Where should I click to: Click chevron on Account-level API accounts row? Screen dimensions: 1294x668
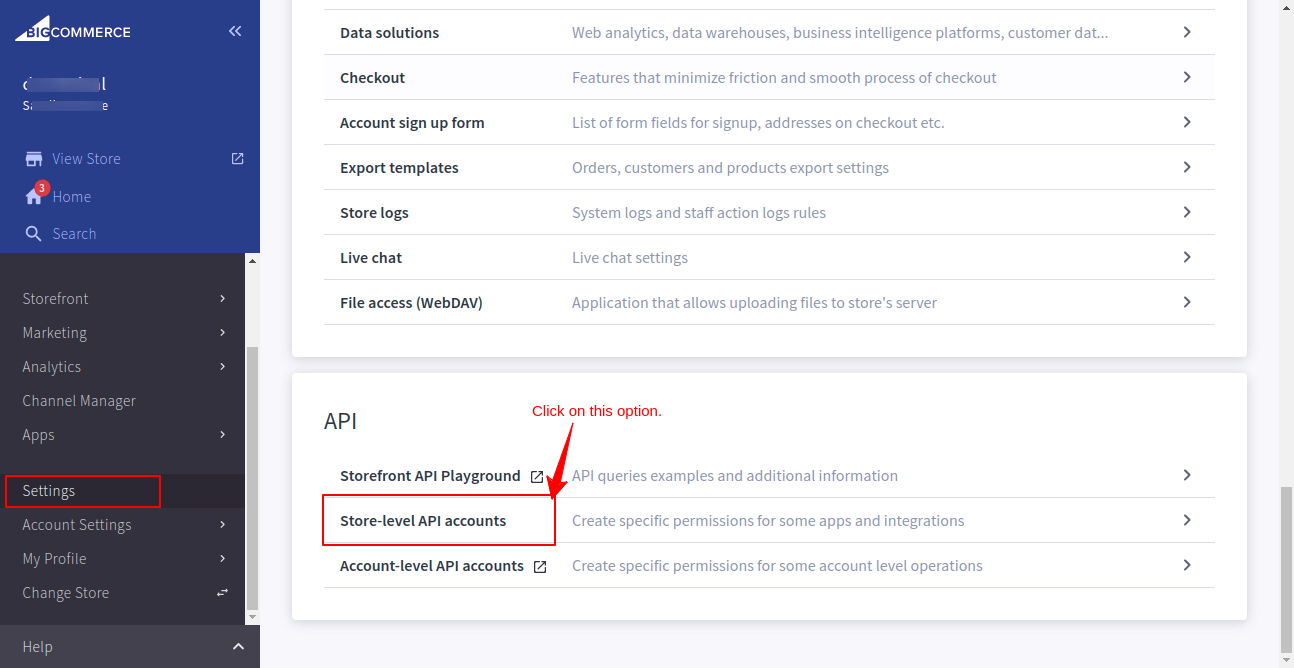(1187, 565)
